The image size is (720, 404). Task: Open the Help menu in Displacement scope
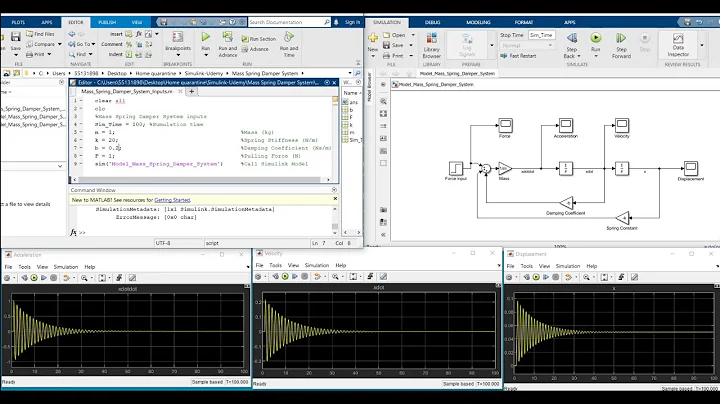tap(591, 266)
